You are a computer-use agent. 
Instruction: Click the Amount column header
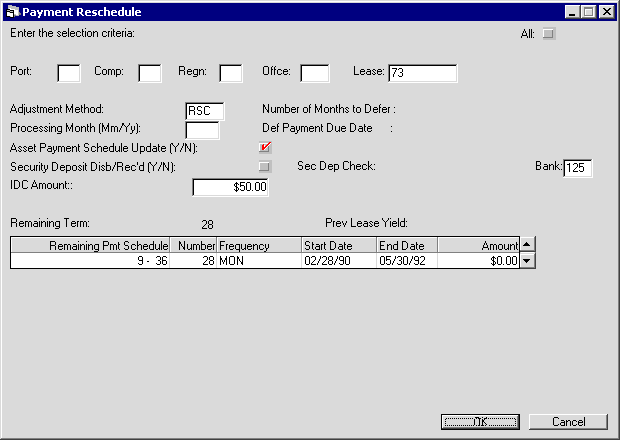[x=478, y=245]
